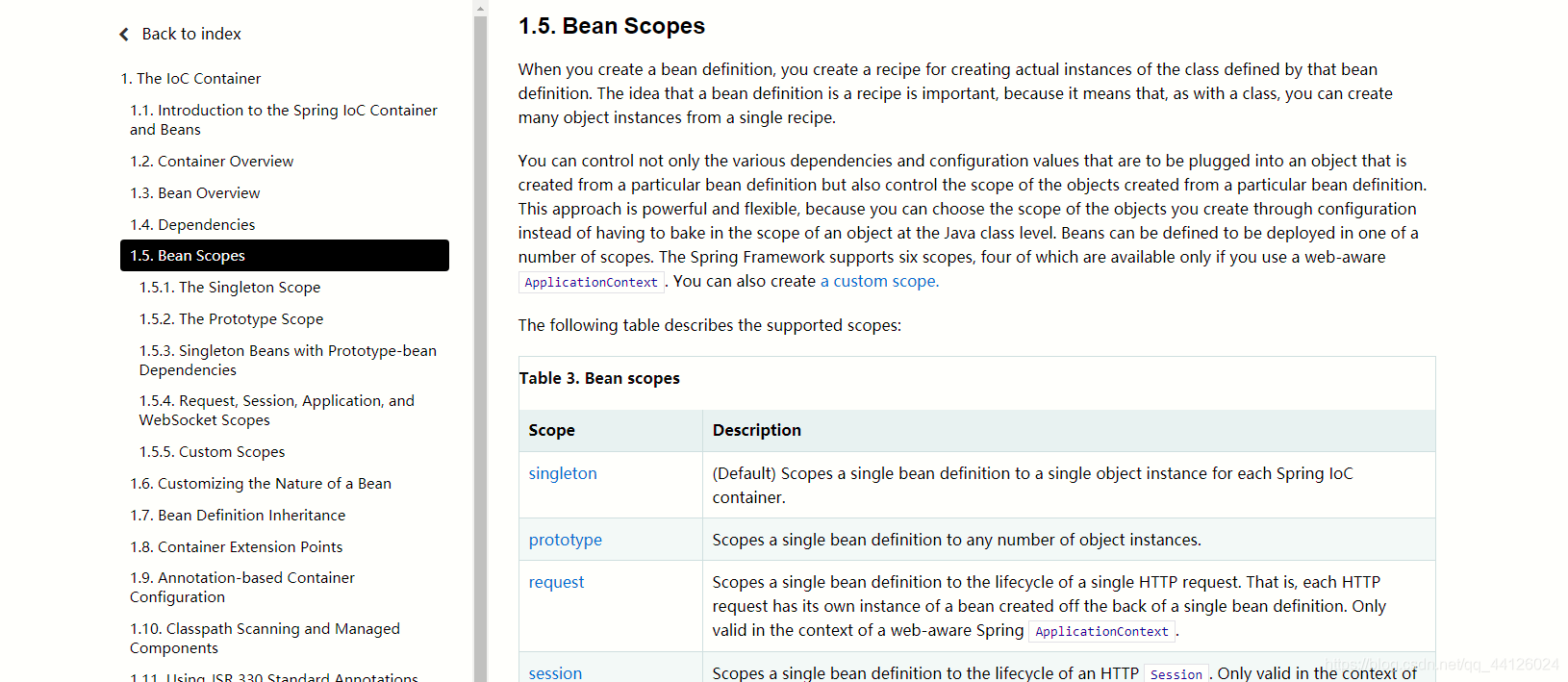
Task: Select highlighted 1.5 Bean Scopes item
Action: pyautogui.click(x=285, y=255)
